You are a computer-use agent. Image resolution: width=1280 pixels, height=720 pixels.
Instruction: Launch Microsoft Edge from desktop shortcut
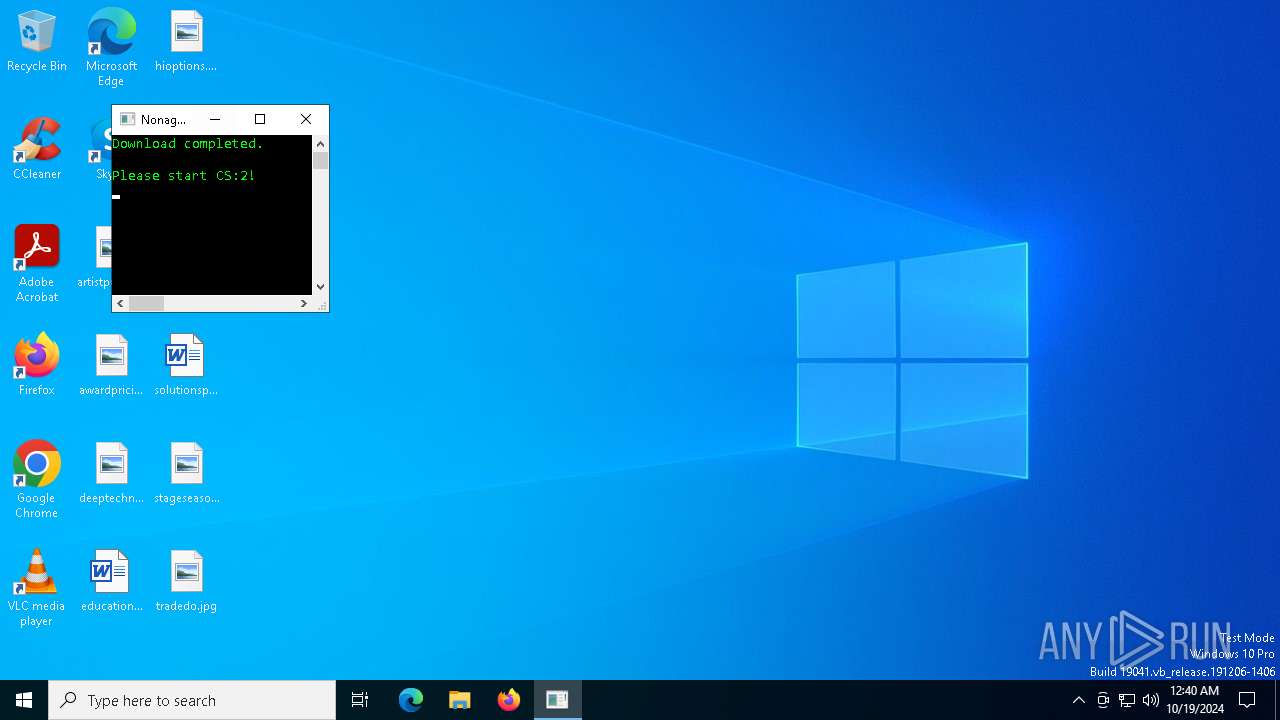[111, 48]
